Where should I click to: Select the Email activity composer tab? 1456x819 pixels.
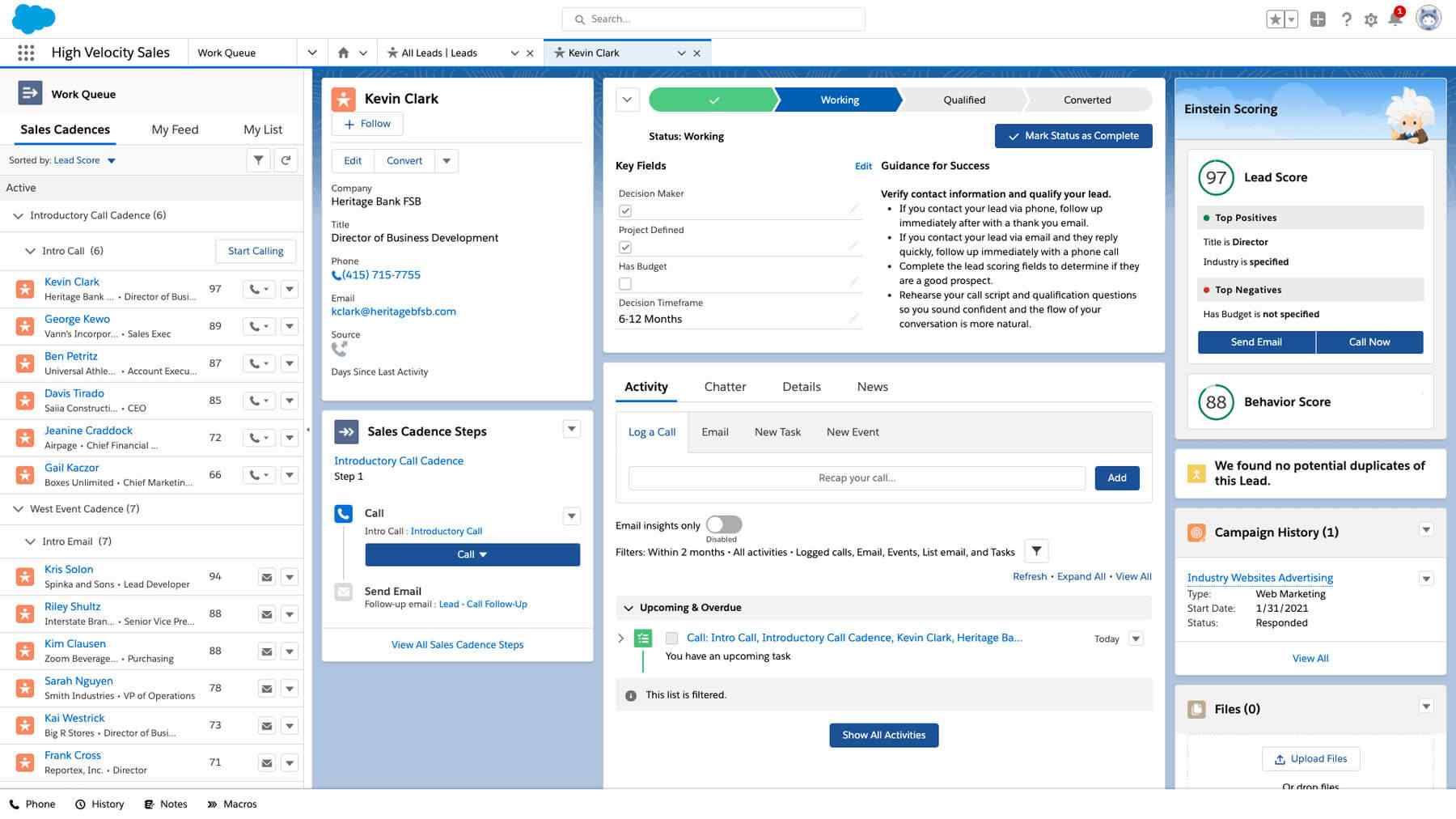715,432
